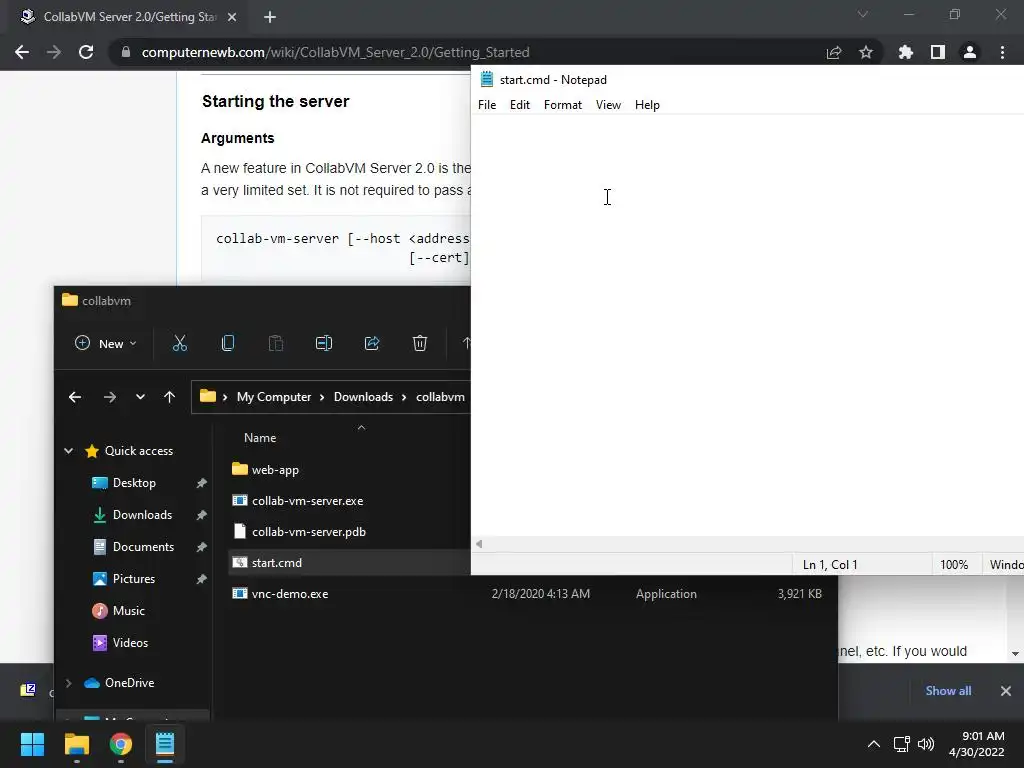This screenshot has width=1024, height=768.
Task: Click Show all in downloads bar
Action: (x=948, y=691)
